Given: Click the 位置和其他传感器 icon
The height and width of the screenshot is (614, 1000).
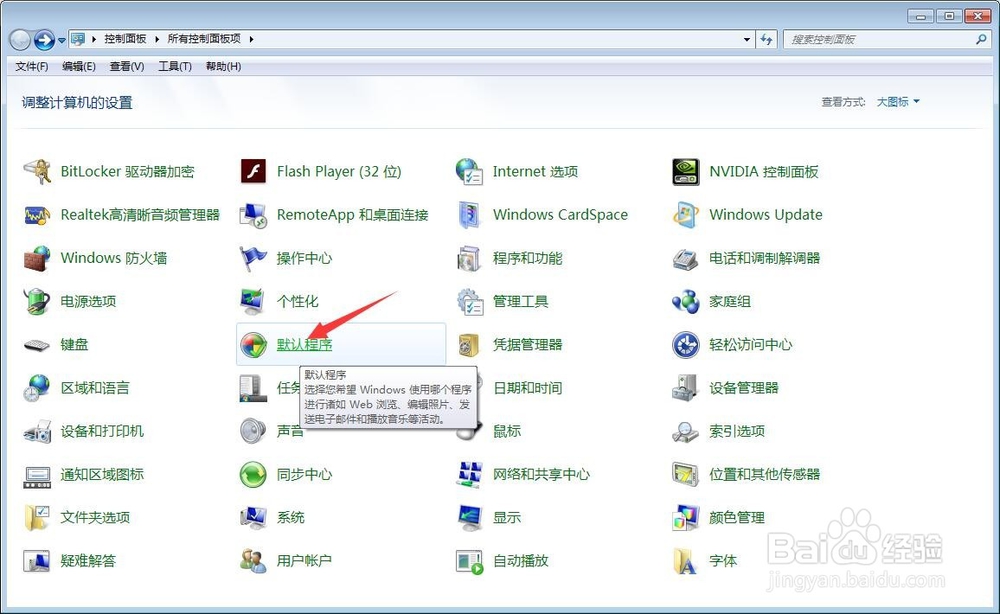Looking at the screenshot, I should point(686,475).
